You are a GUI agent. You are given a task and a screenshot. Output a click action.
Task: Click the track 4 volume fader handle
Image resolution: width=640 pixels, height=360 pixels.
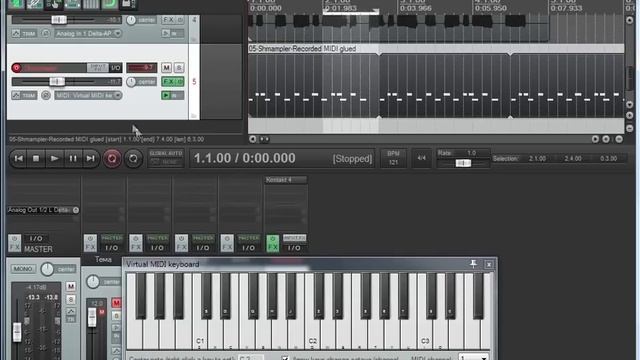click(59, 20)
